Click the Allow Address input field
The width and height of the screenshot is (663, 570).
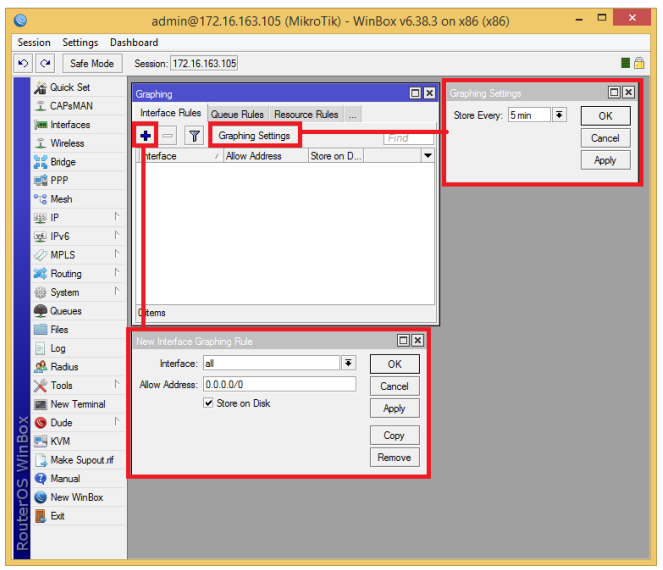click(x=279, y=384)
